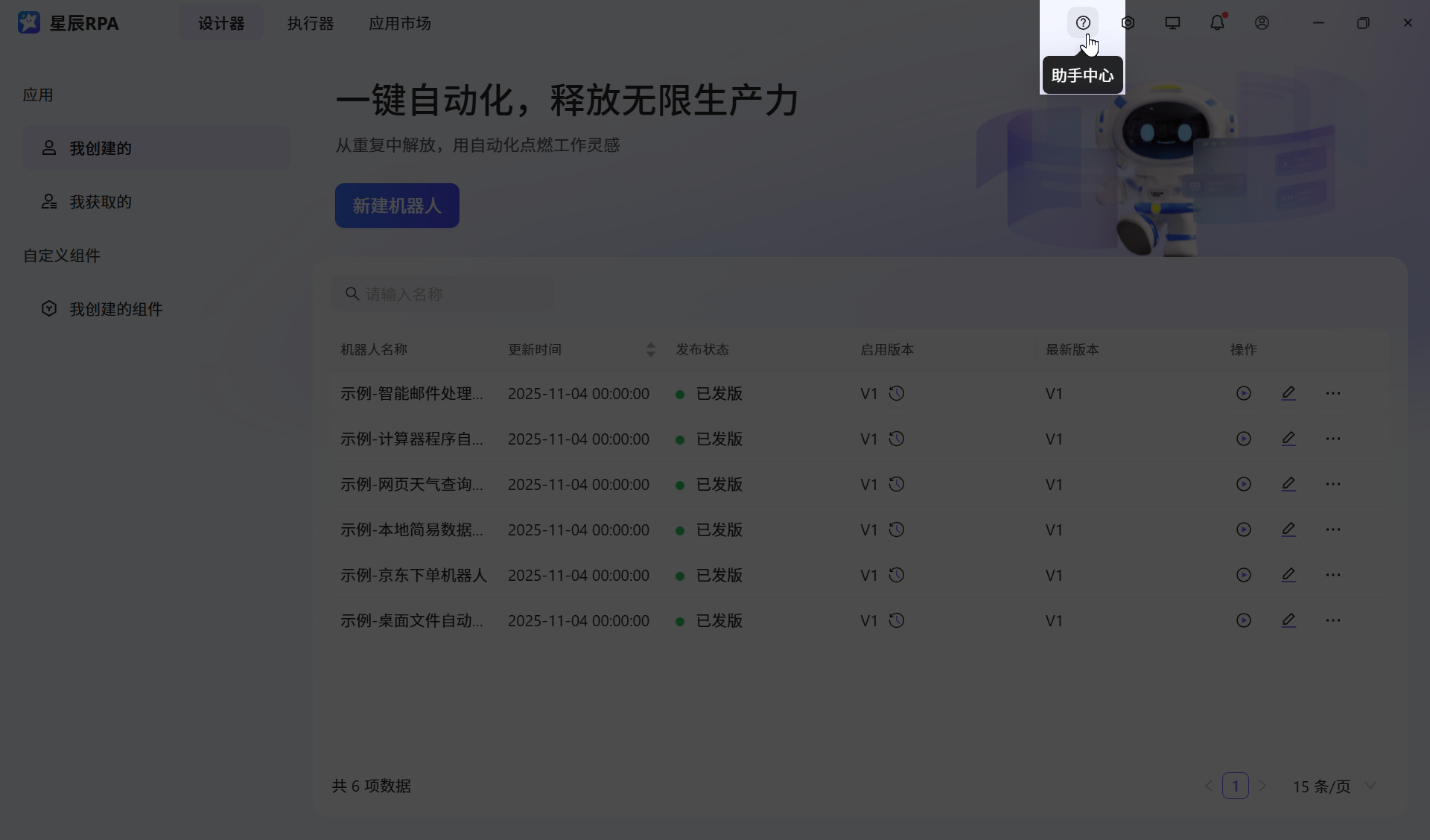Viewport: 1430px width, 840px height.
Task: Open the monitor display icon in header
Action: coord(1172,23)
